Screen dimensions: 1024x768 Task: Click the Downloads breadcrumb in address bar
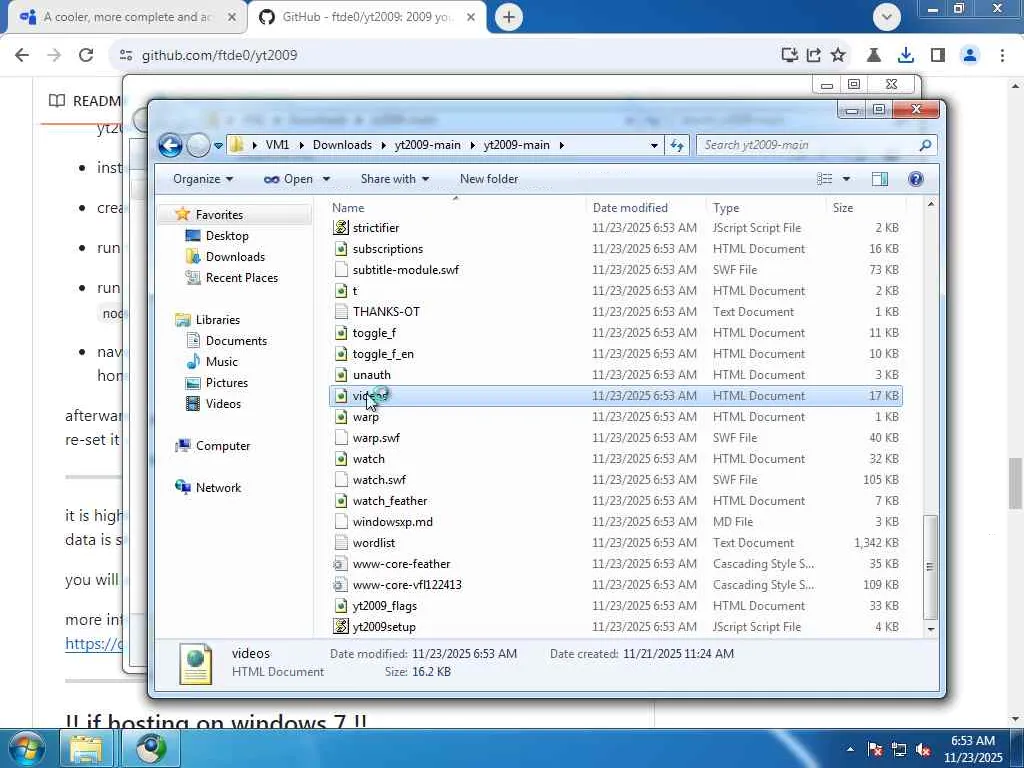tap(342, 145)
